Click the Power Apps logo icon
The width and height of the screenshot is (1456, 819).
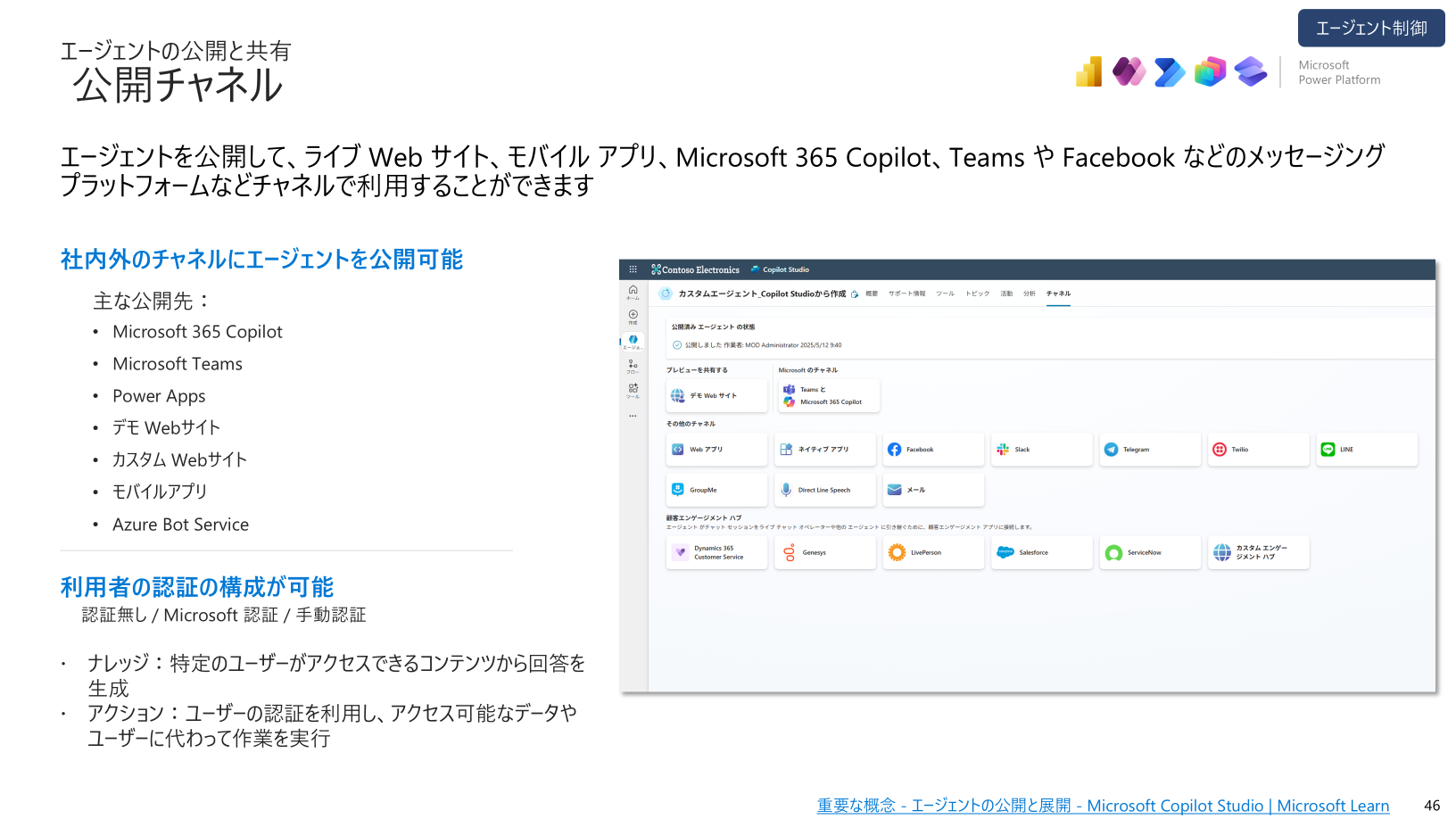click(x=1129, y=71)
